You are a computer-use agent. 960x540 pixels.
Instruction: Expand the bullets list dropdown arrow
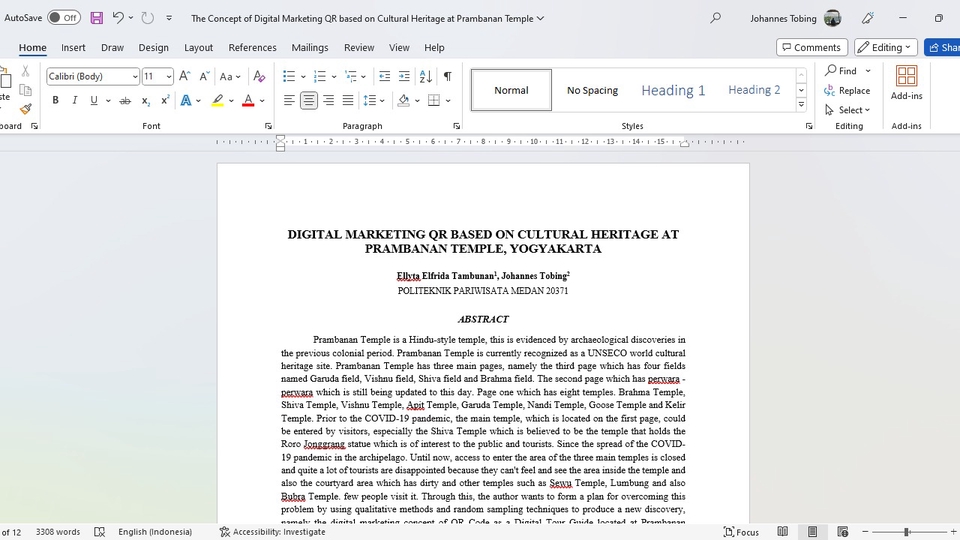pyautogui.click(x=303, y=77)
